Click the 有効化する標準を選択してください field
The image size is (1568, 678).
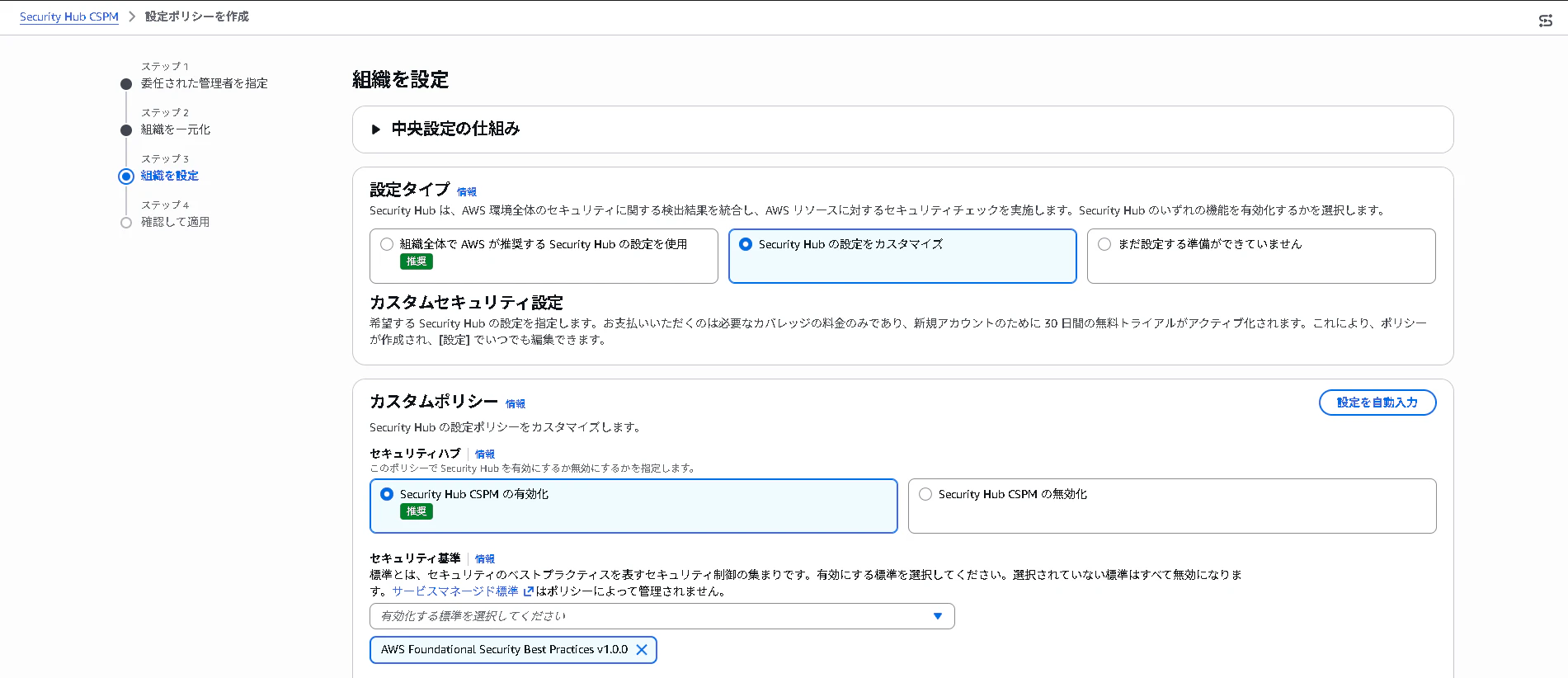coord(662,616)
